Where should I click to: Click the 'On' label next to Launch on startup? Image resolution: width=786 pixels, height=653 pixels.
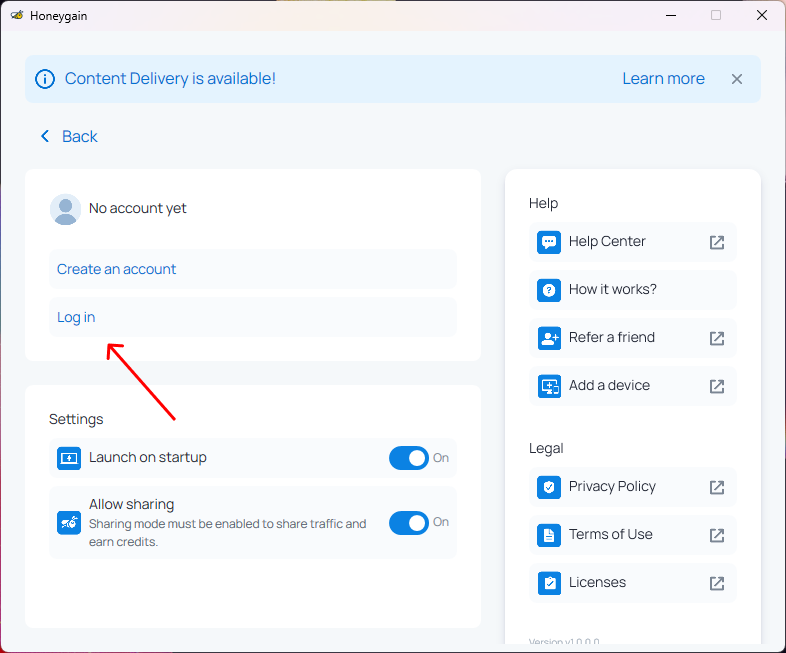[x=441, y=458]
